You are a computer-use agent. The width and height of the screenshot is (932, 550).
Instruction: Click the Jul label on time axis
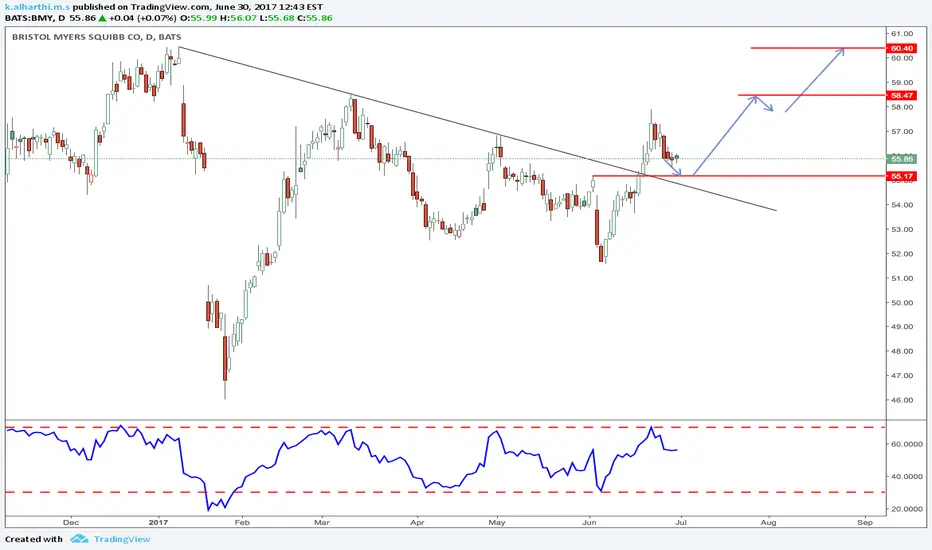(x=681, y=523)
